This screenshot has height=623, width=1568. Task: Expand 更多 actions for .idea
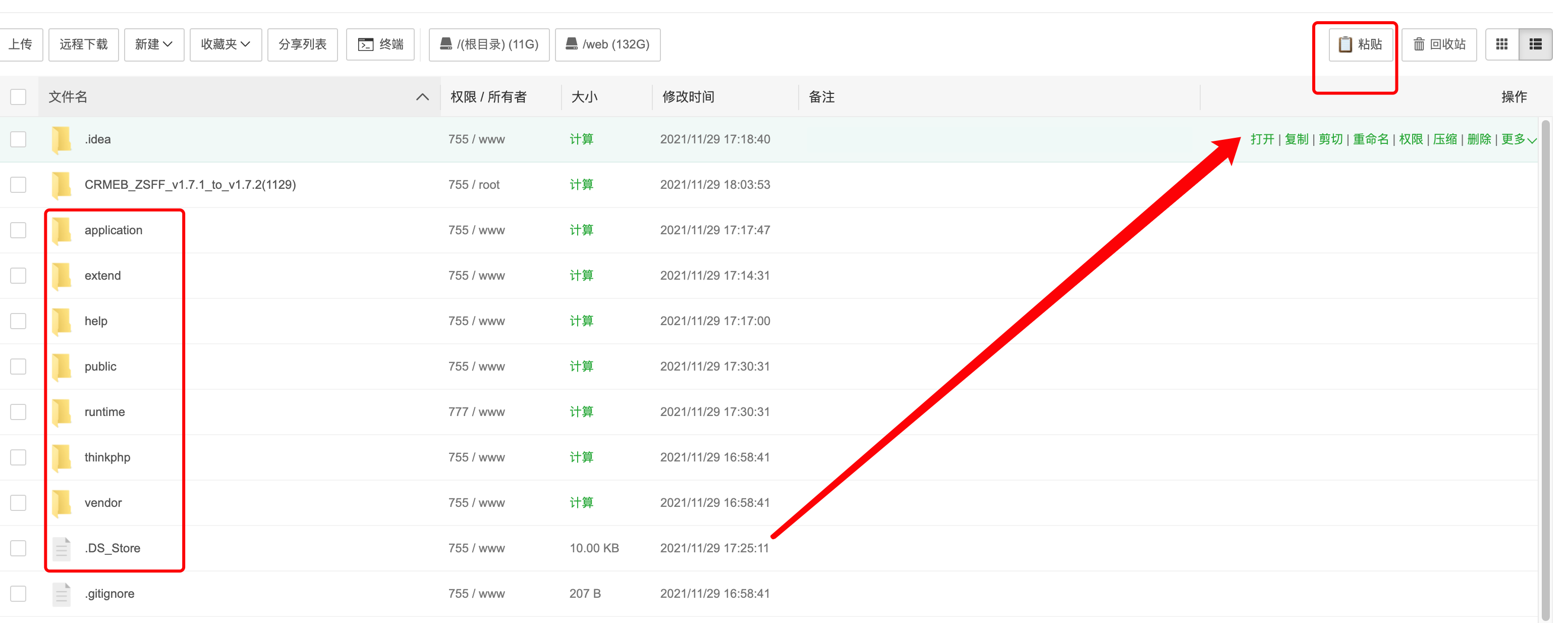1519,139
